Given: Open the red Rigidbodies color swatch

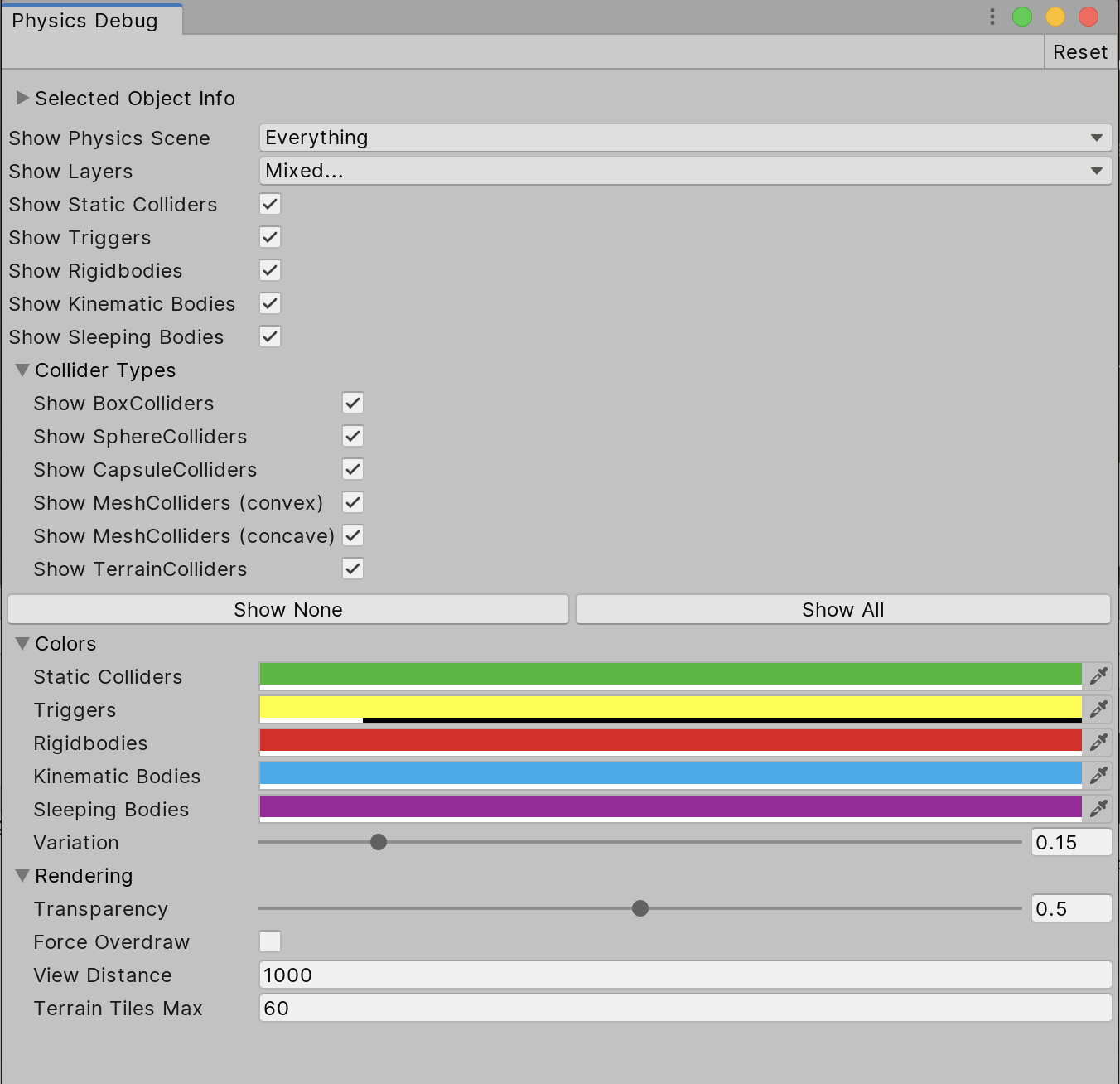Looking at the screenshot, I should [671, 743].
